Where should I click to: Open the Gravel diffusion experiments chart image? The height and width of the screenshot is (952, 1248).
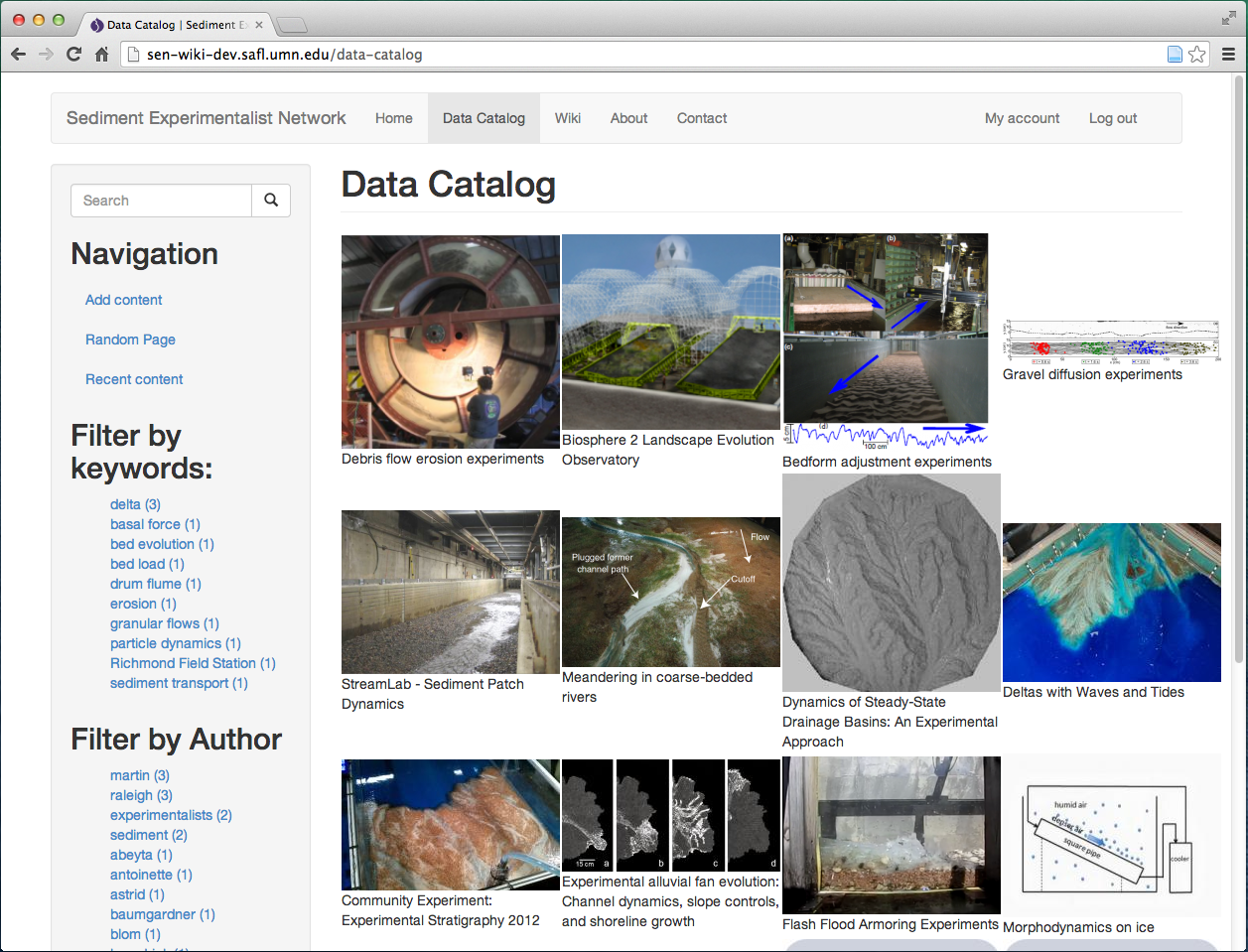[1112, 342]
